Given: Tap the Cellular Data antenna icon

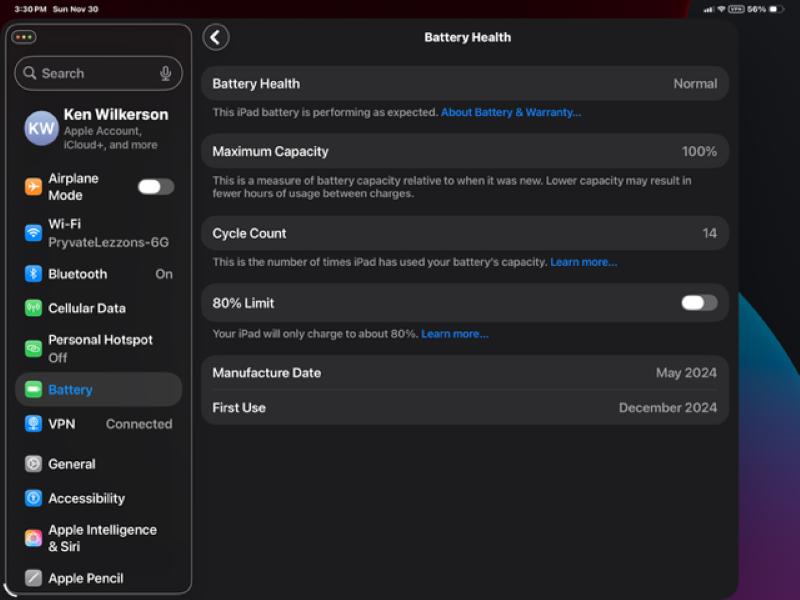Looking at the screenshot, I should (33, 308).
